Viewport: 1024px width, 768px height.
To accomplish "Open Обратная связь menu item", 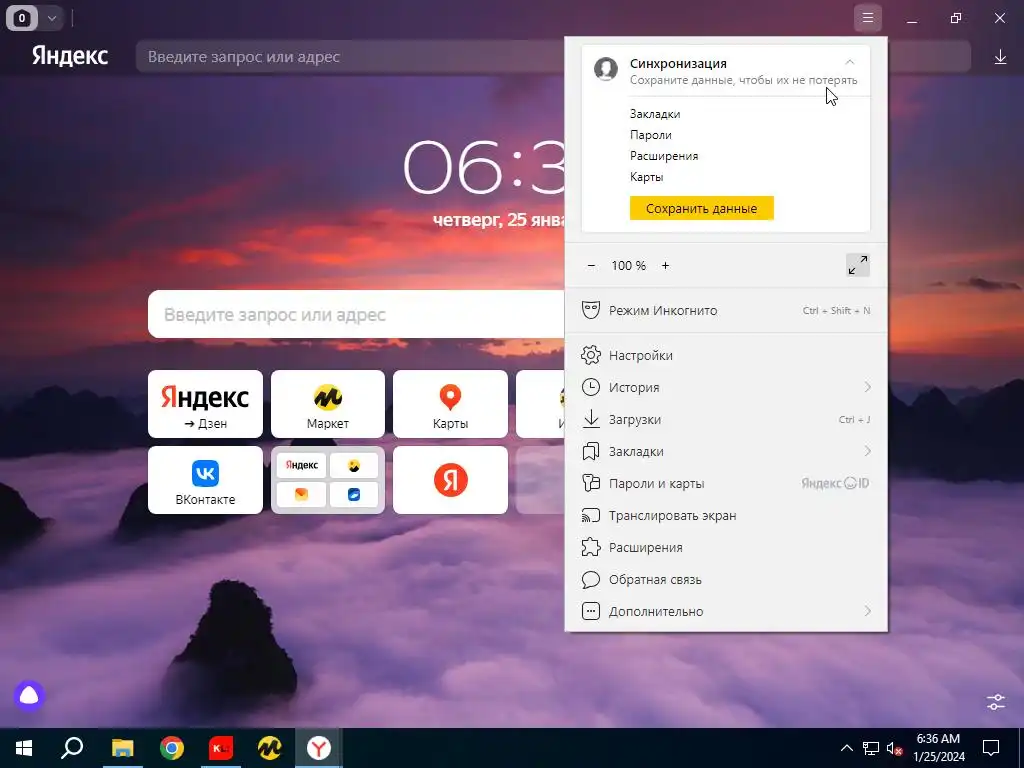I will coord(726,579).
